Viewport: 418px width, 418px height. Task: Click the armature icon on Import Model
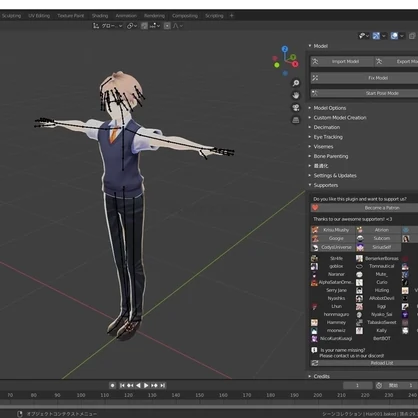pos(315,61)
